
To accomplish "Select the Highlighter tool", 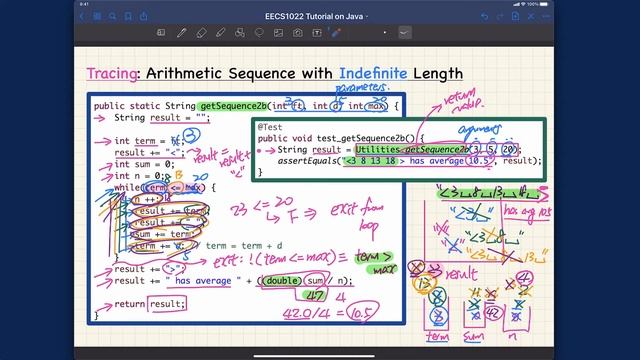I will pyautogui.click(x=220, y=33).
